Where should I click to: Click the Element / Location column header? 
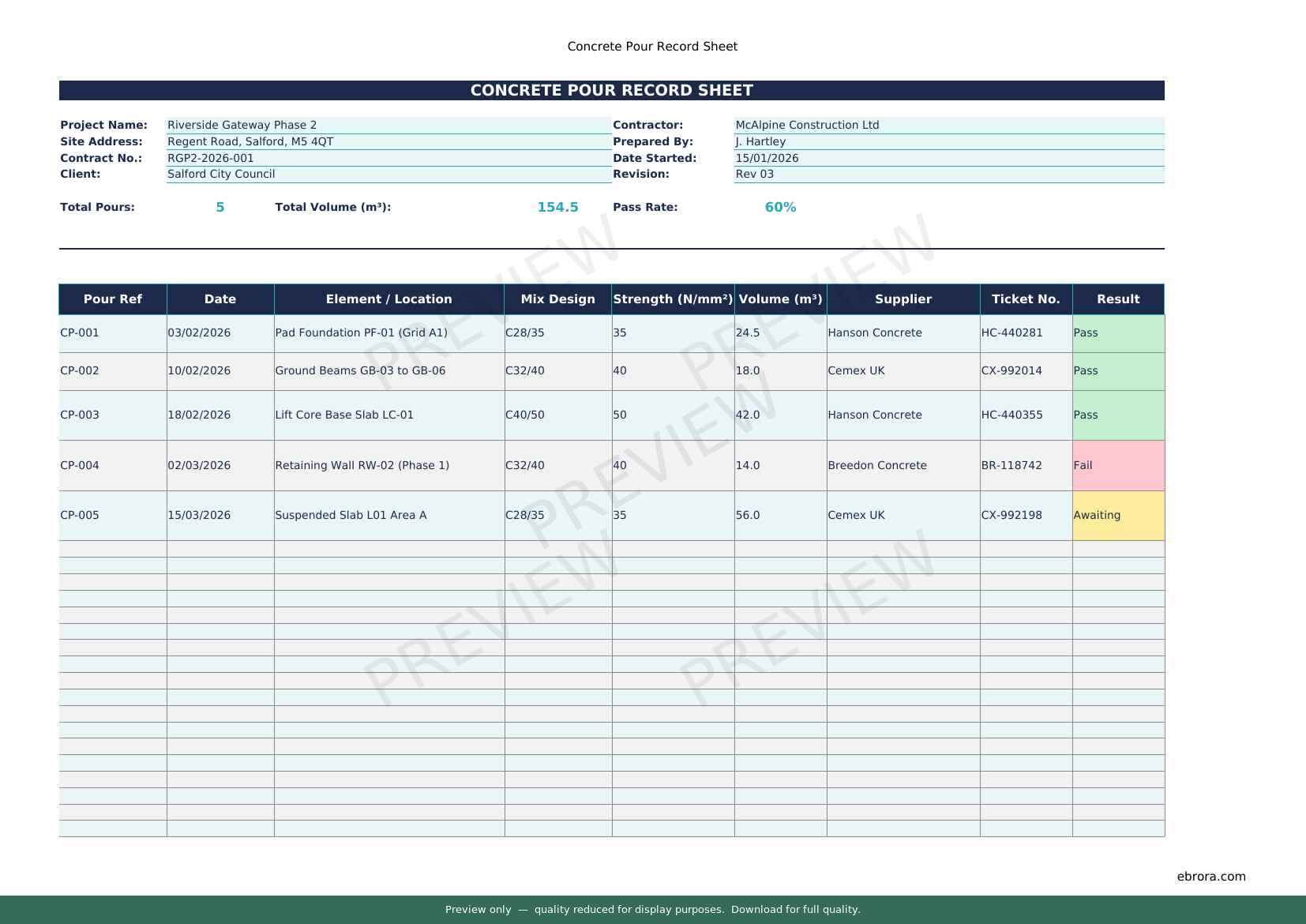pos(388,299)
